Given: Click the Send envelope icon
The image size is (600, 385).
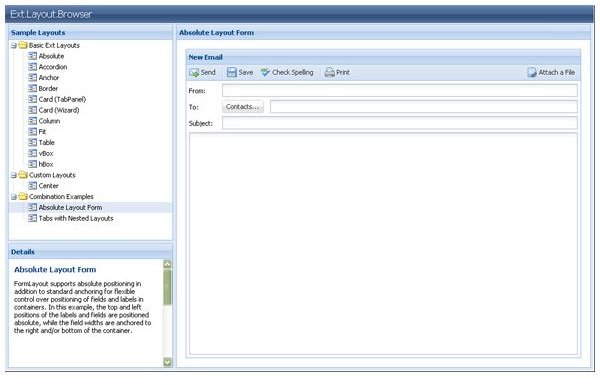Looking at the screenshot, I should click(194, 72).
